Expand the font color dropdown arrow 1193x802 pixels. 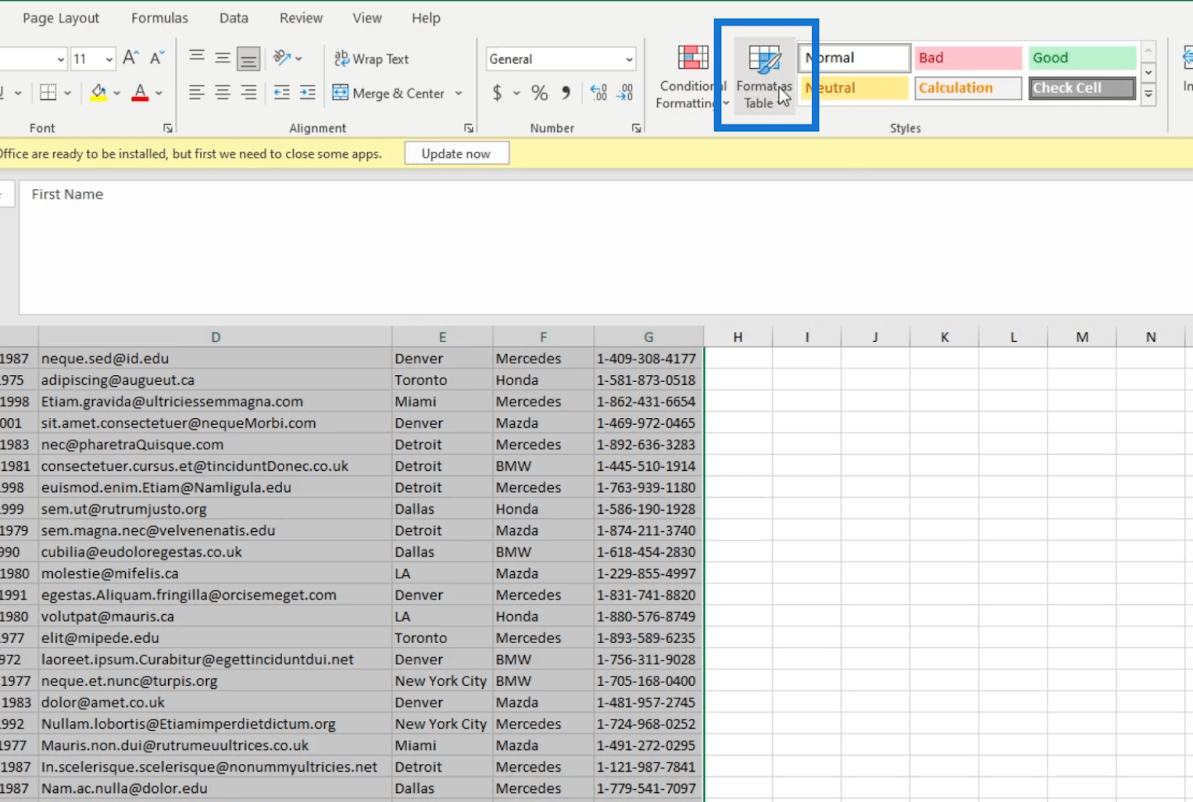159,93
